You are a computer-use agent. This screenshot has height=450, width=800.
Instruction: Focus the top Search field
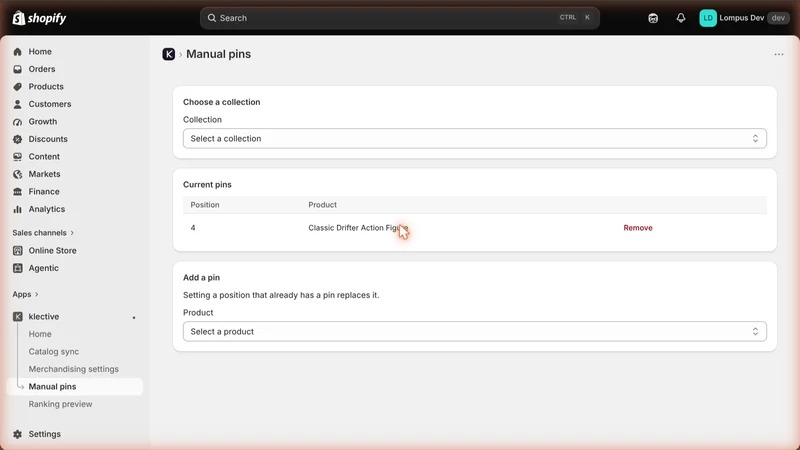tap(399, 18)
